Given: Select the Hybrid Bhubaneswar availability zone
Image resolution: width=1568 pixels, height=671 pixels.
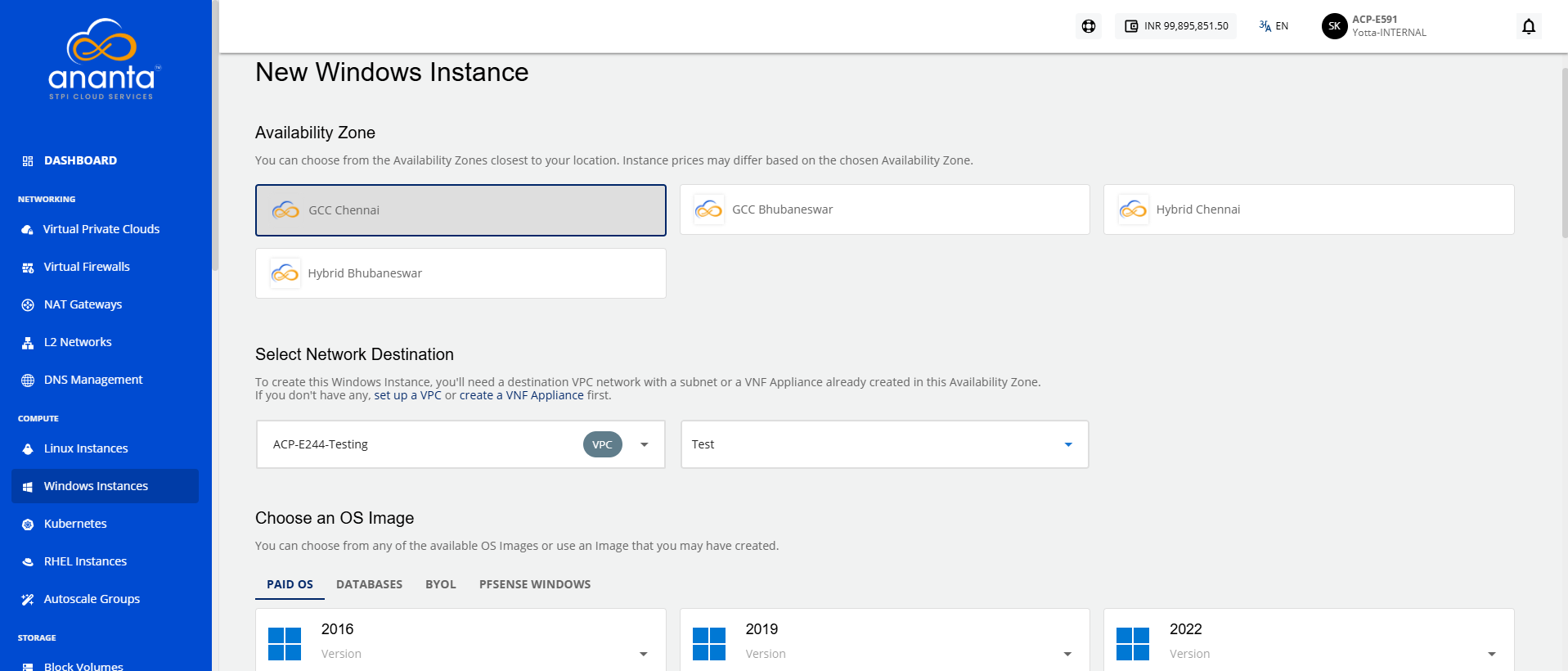Looking at the screenshot, I should pyautogui.click(x=461, y=273).
